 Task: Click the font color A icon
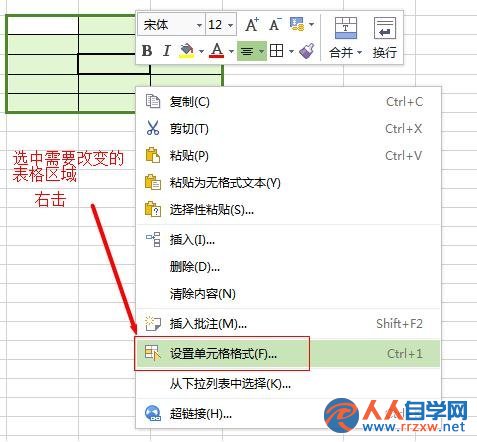(x=217, y=51)
